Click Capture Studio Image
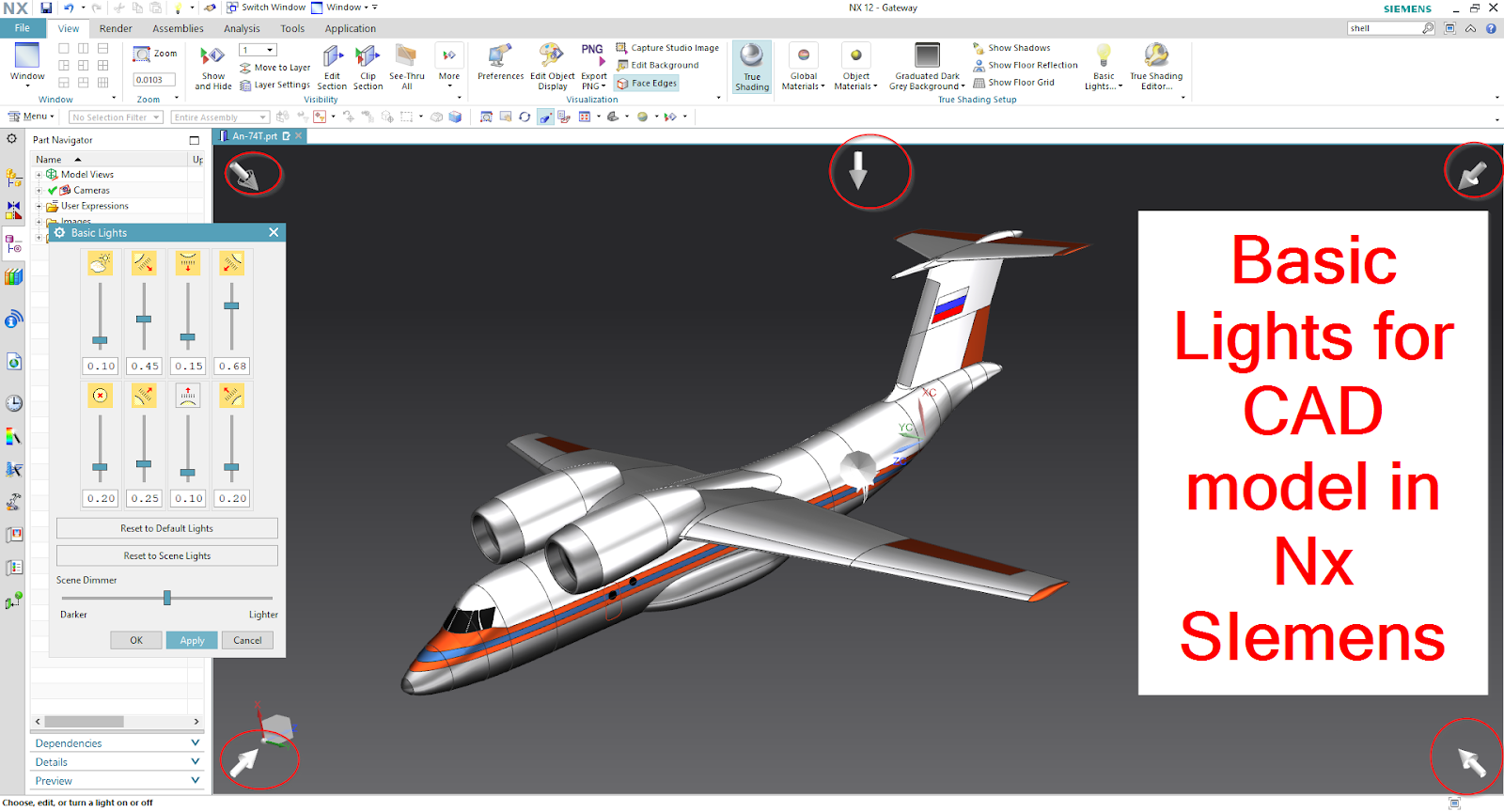 [x=667, y=48]
